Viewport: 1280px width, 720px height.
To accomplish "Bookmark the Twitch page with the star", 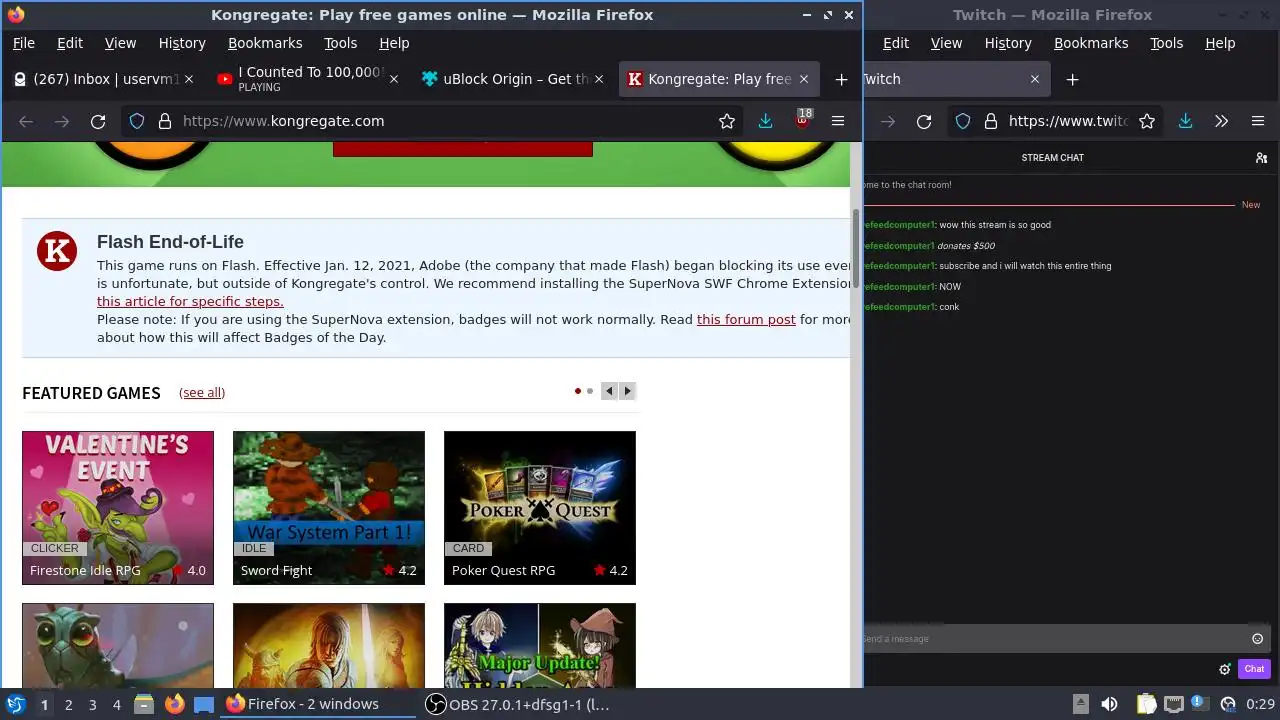I will click(x=1147, y=121).
